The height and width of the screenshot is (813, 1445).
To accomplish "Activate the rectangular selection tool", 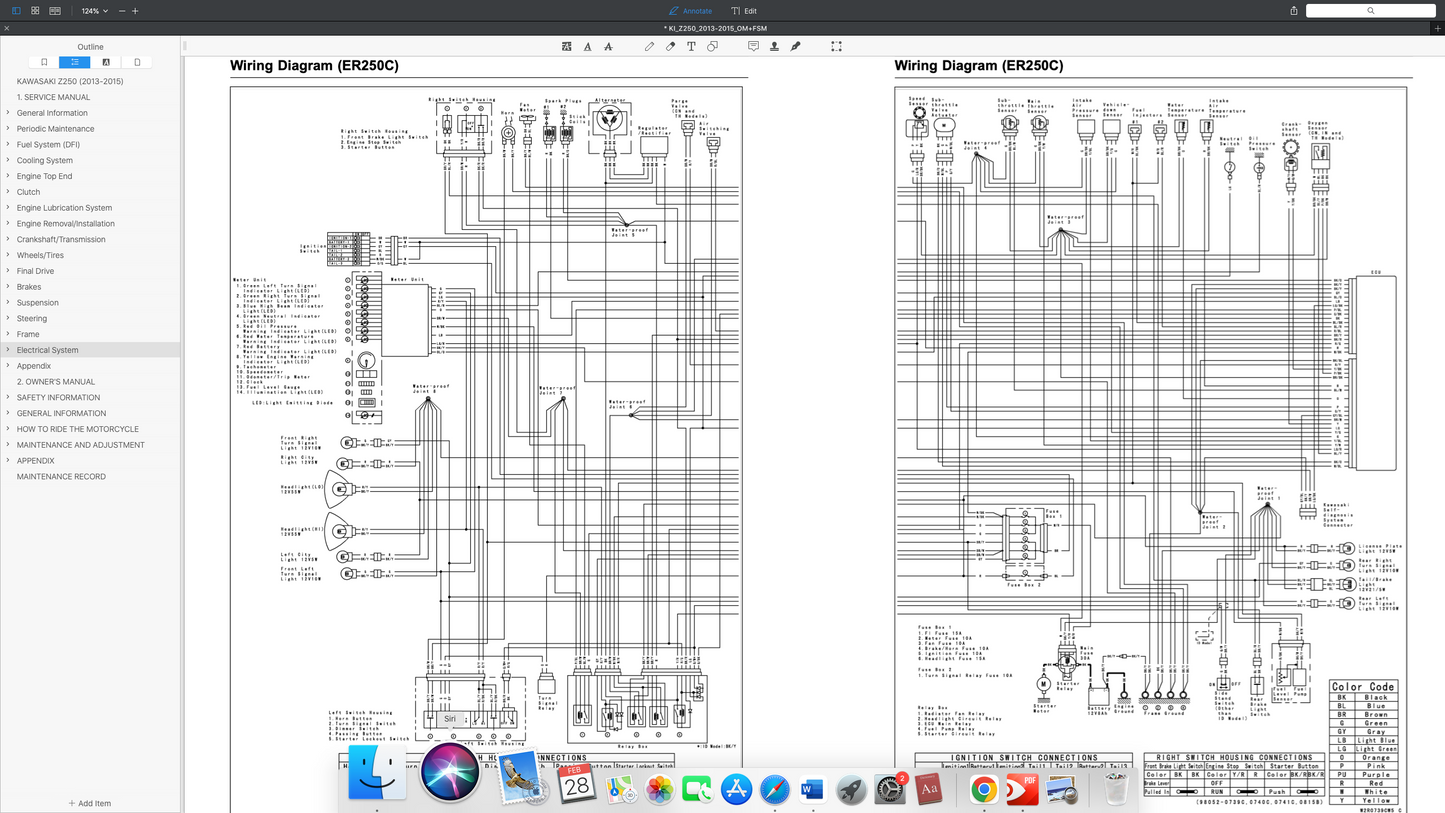I will tap(836, 46).
